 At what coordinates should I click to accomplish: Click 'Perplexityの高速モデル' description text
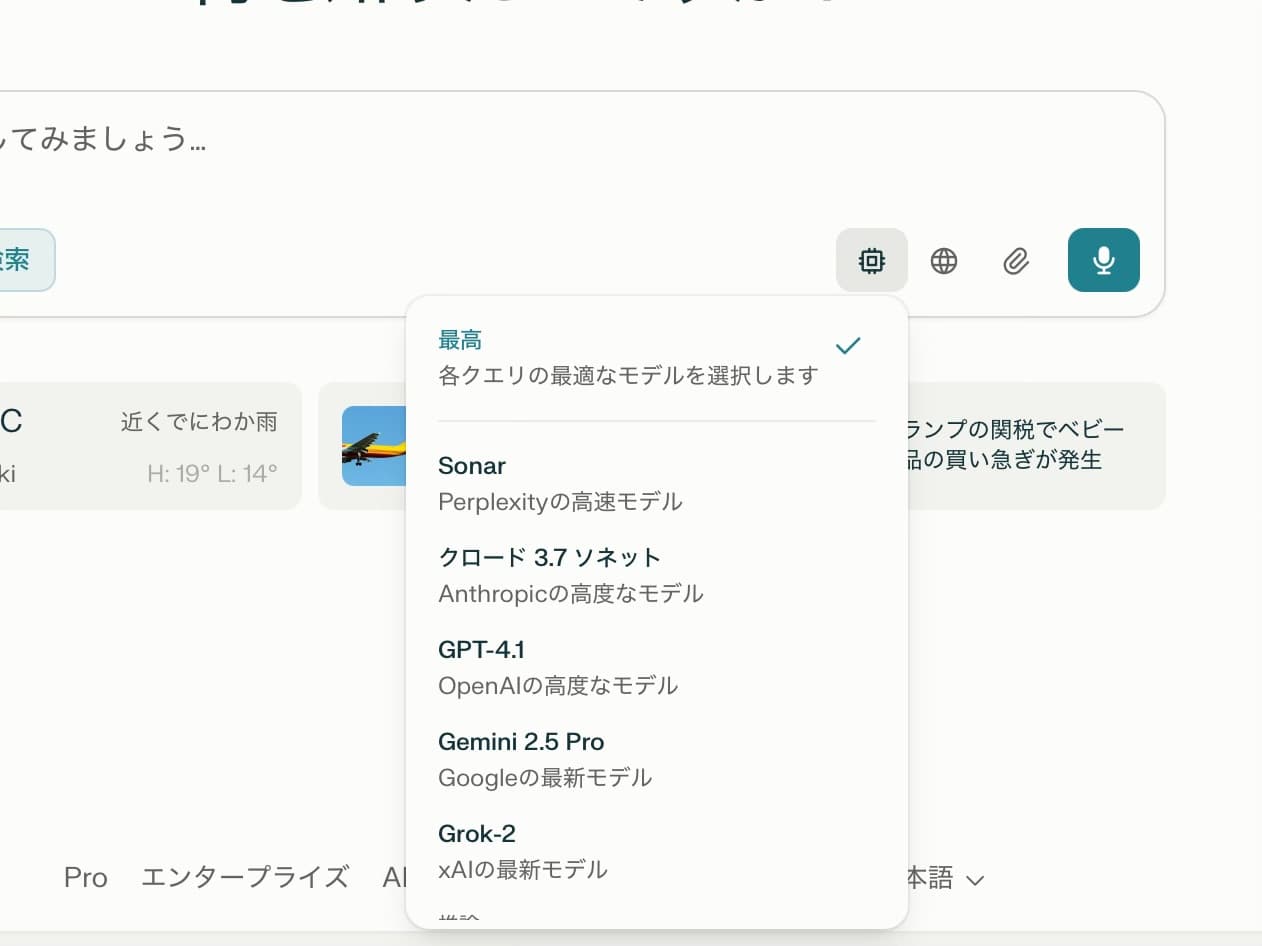coord(560,502)
